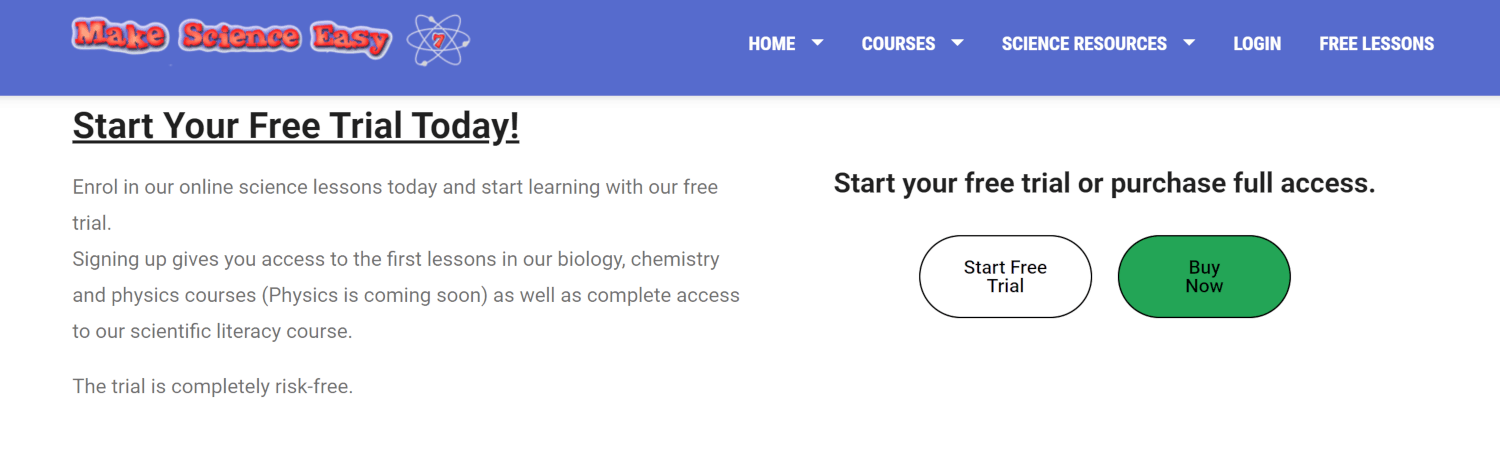This screenshot has width=1500, height=458.
Task: Click the 'Enrol in our online science lessons' sentence
Action: point(235,187)
